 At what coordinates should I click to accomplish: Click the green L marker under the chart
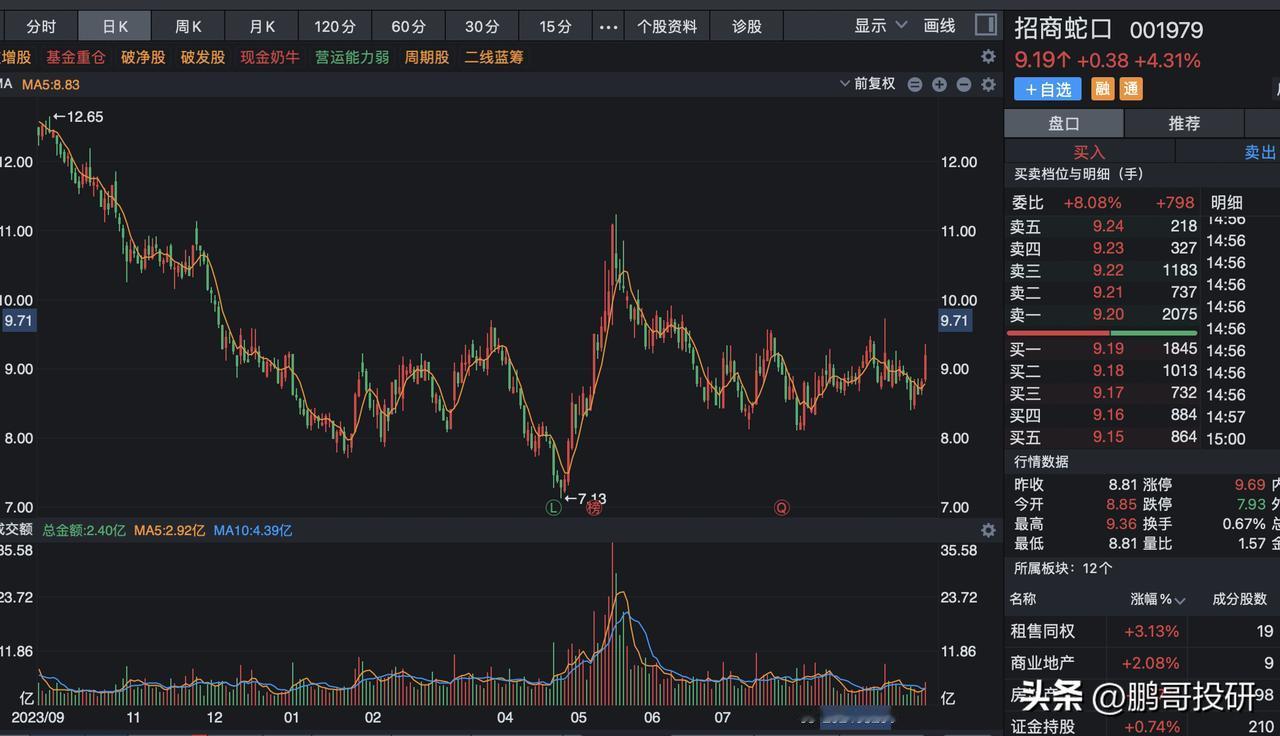click(x=553, y=508)
